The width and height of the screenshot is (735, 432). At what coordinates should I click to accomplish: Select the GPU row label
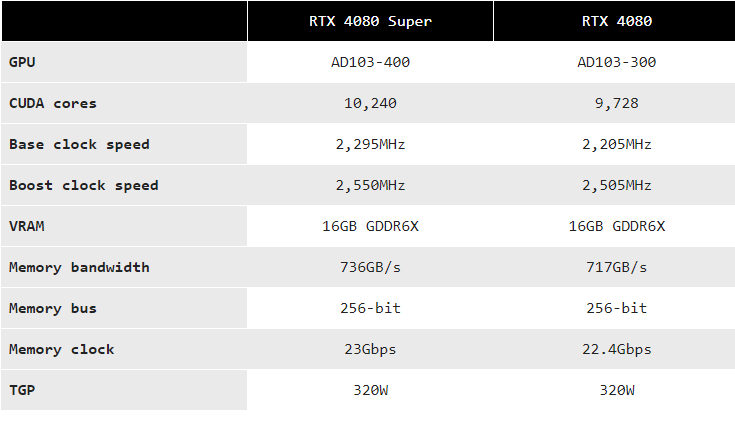pos(21,62)
